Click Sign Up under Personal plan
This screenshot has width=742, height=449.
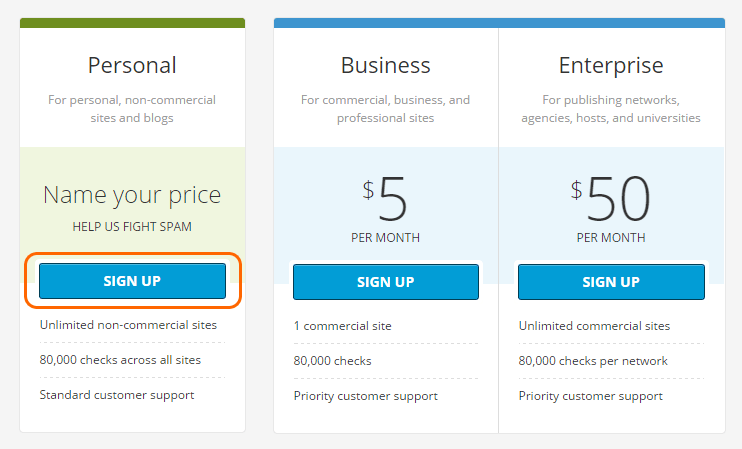point(132,281)
